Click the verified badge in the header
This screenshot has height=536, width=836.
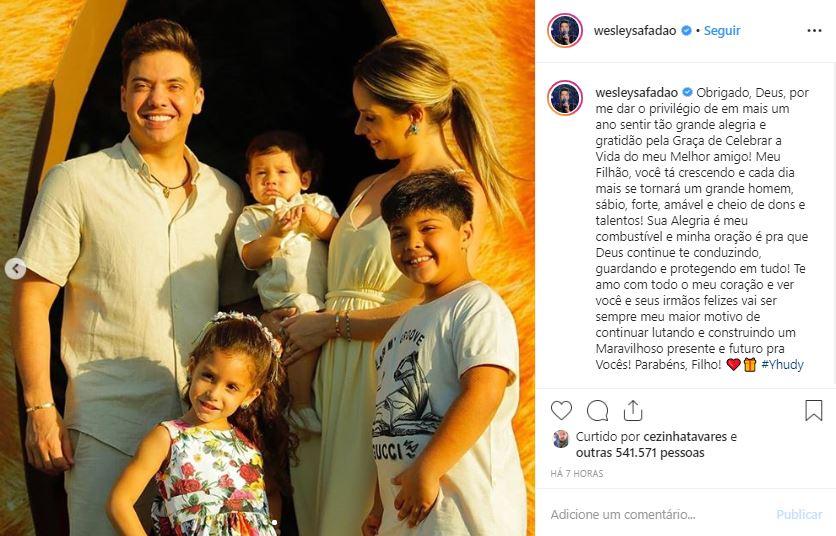tap(687, 30)
